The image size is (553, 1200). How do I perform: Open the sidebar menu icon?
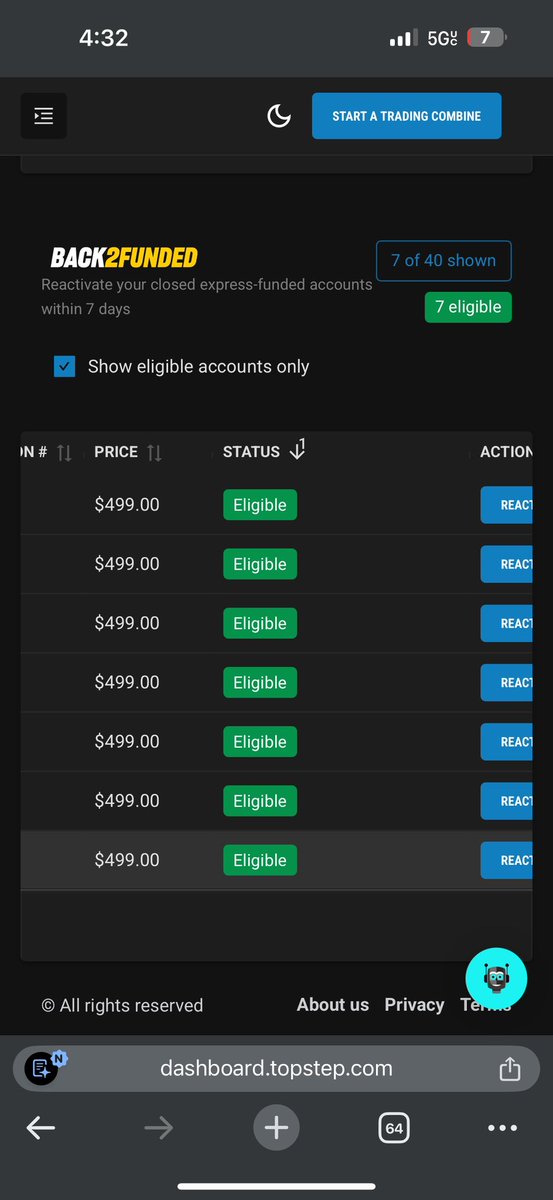[44, 116]
